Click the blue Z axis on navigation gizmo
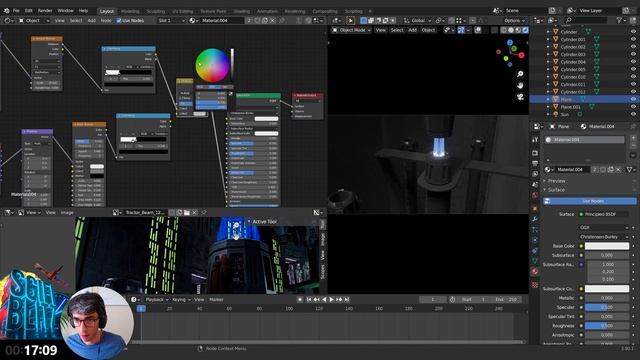The height and width of the screenshot is (360, 640). point(510,42)
